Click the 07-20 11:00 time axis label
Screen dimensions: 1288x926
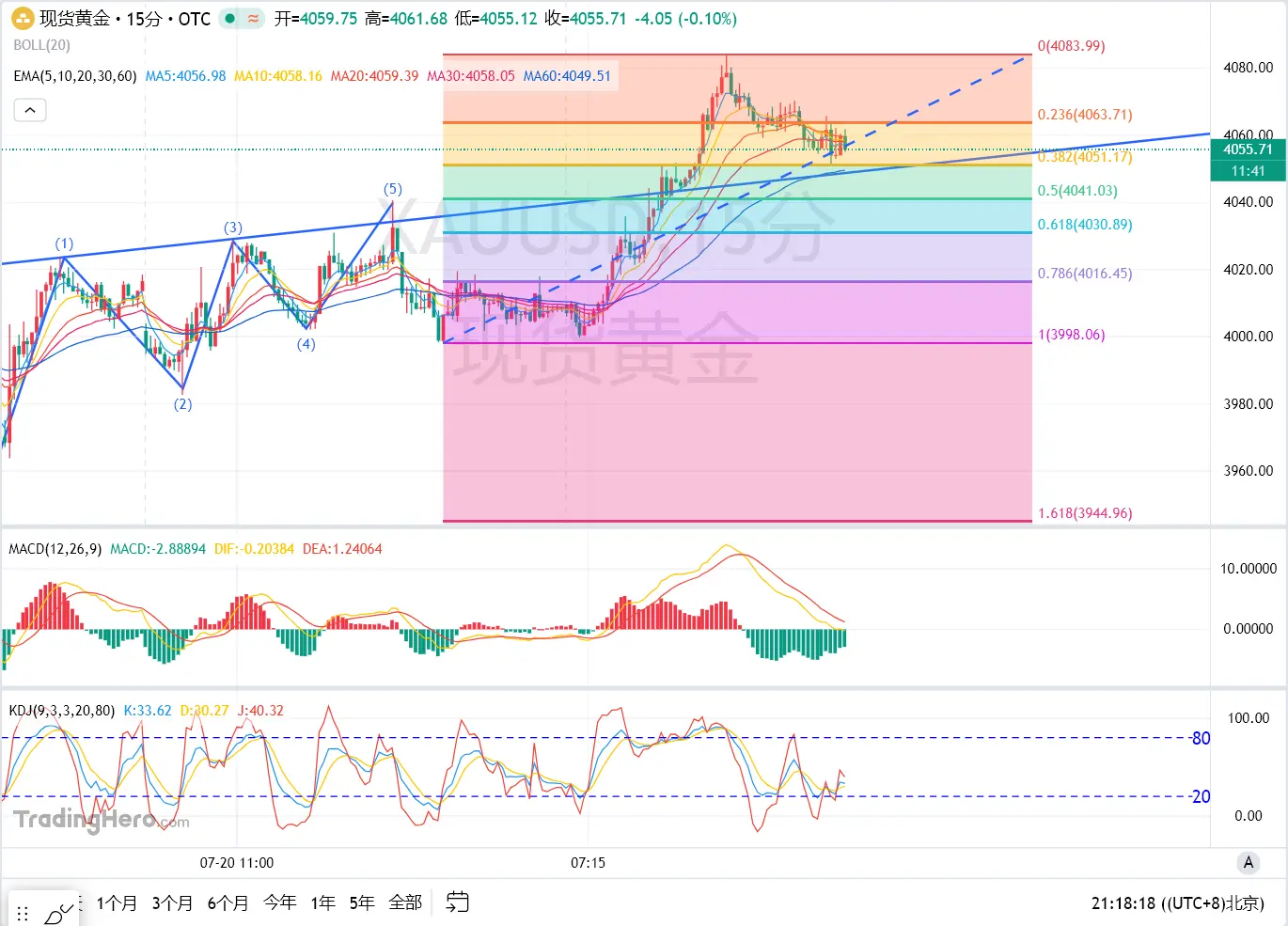237,863
